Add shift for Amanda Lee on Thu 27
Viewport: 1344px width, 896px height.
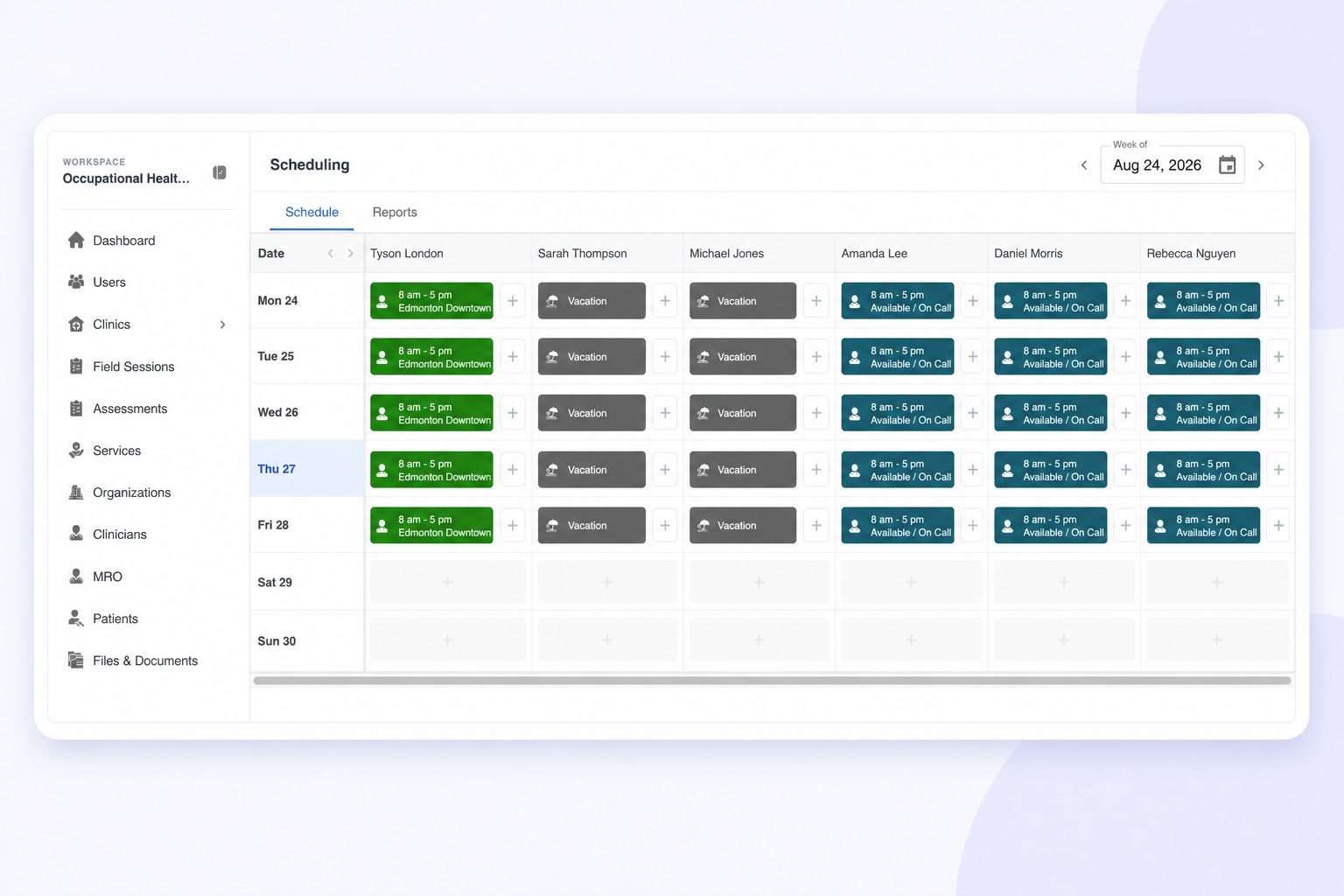(x=972, y=469)
